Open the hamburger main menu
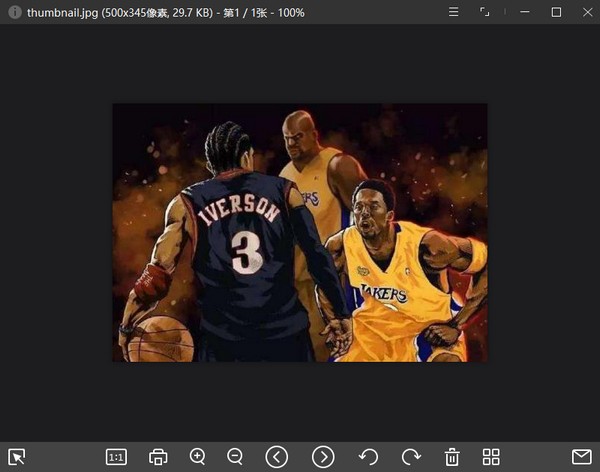600x472 pixels. [453, 12]
